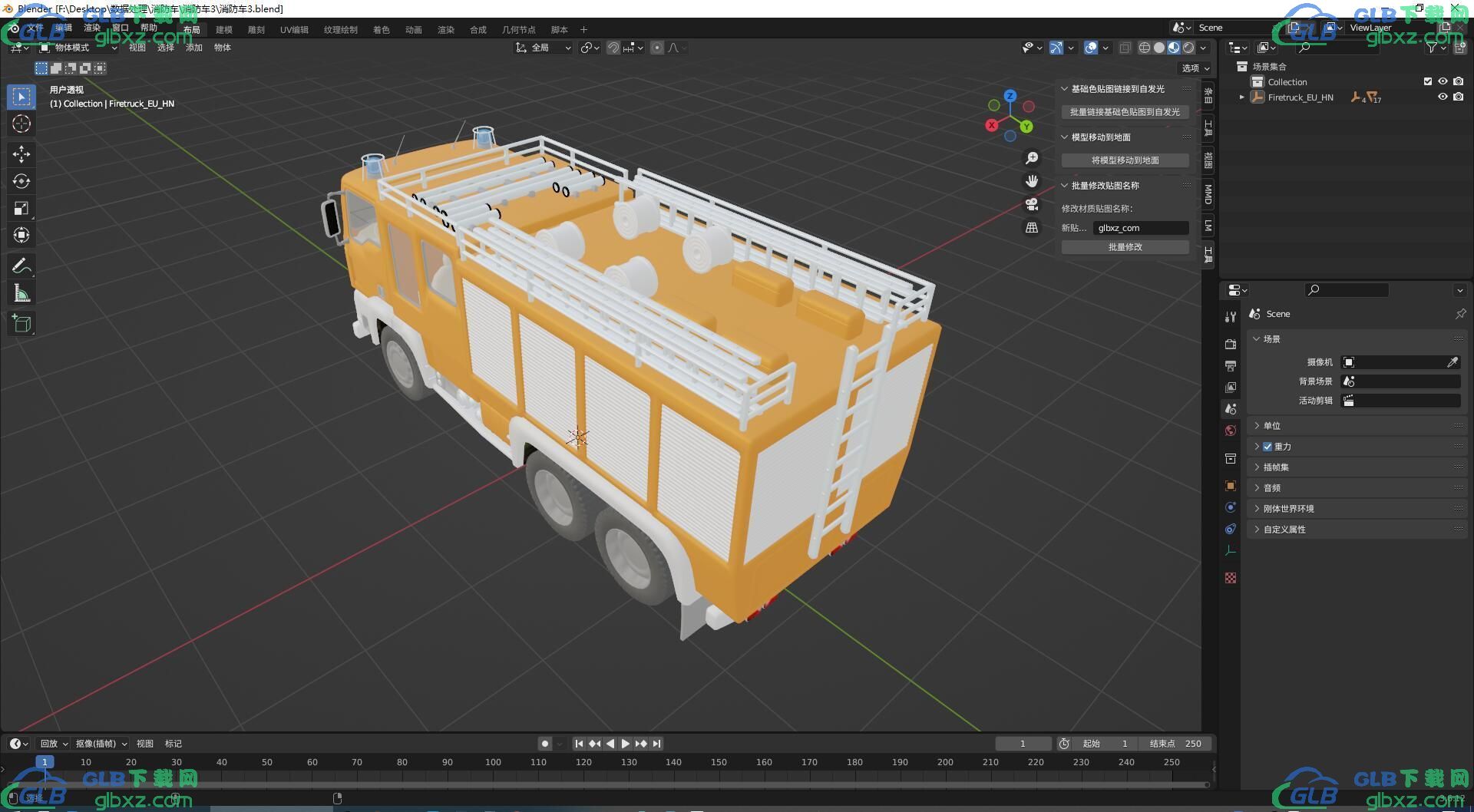
Task: Expand Firetruck_EU_HN in outliner
Action: pos(1241,97)
